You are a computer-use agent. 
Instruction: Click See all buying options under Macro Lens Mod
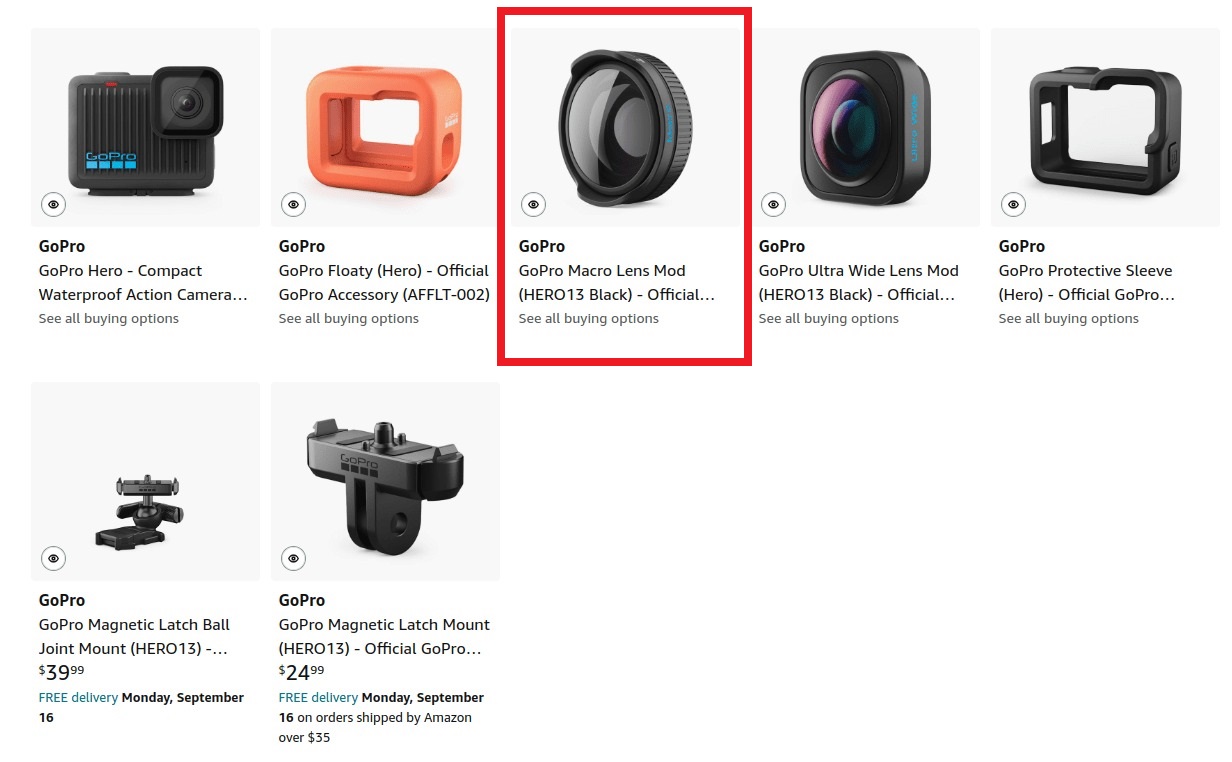589,319
